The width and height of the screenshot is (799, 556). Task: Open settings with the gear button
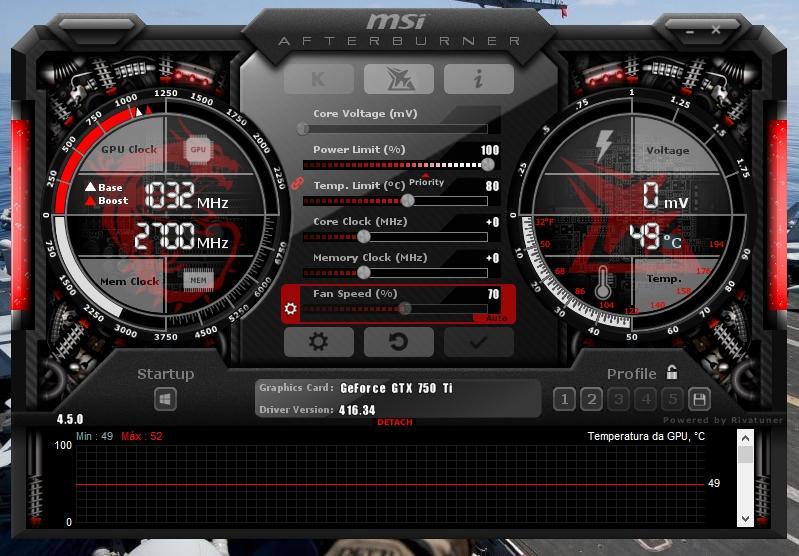(x=319, y=341)
